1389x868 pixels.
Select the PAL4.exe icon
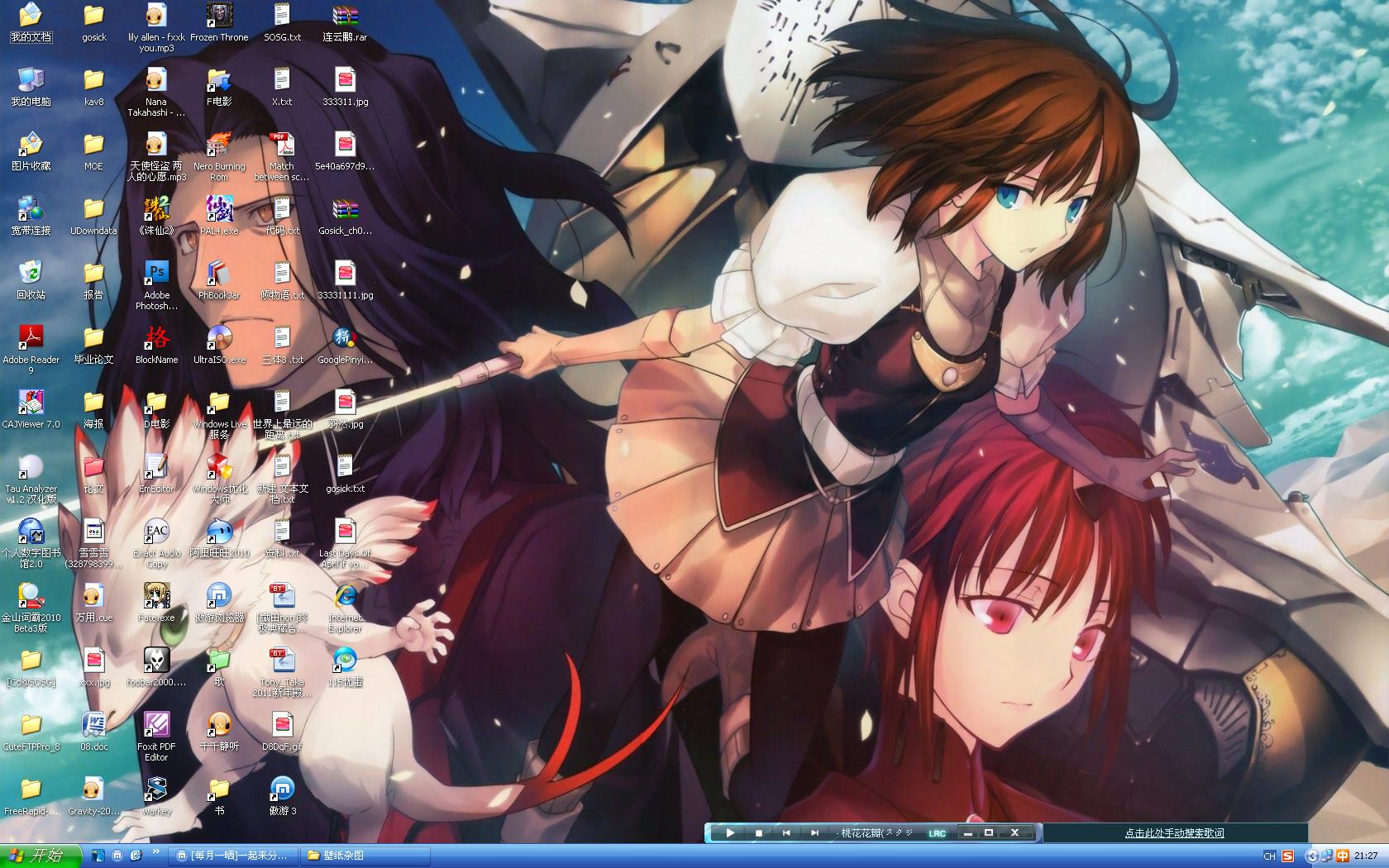(219, 215)
